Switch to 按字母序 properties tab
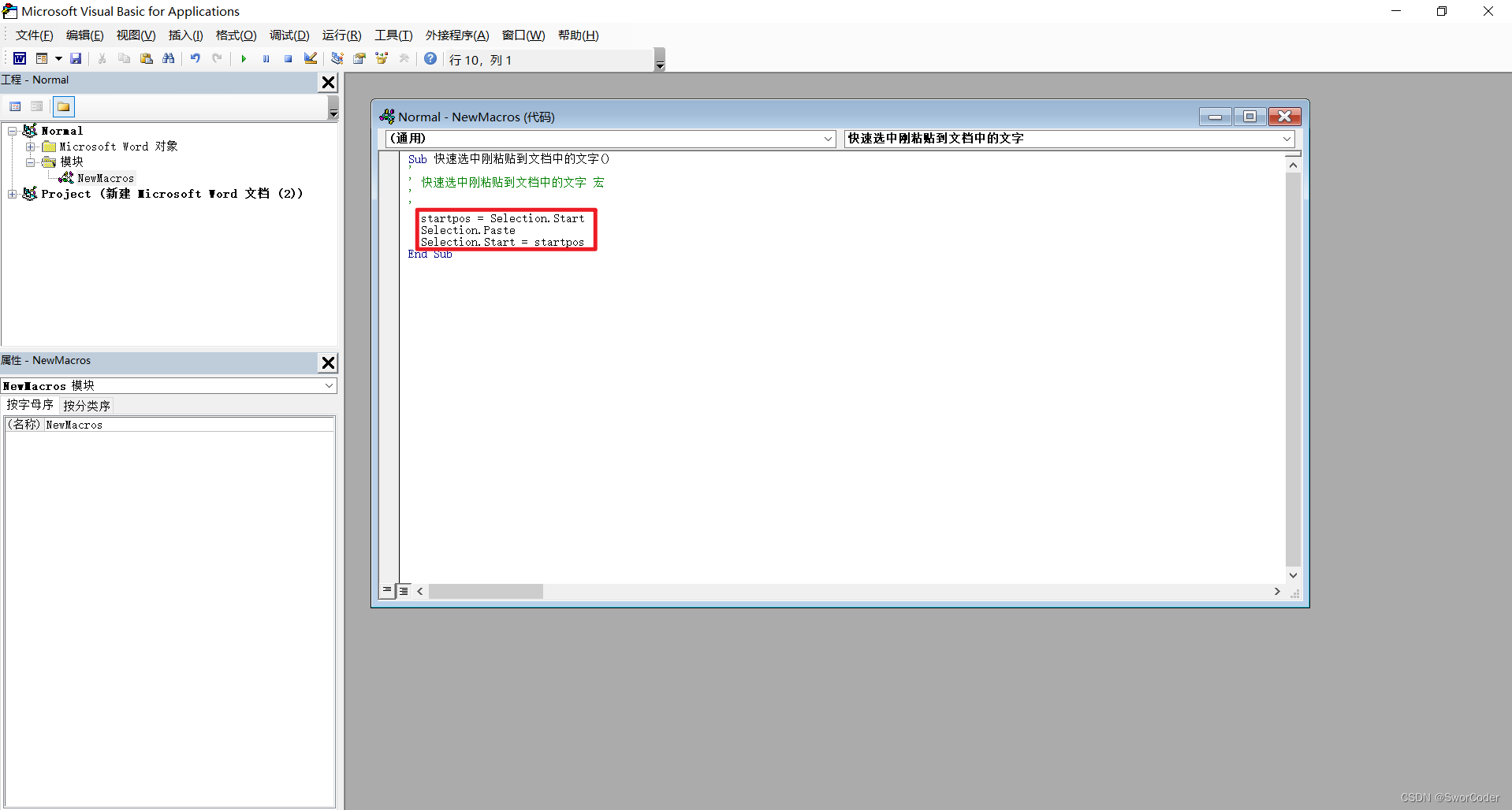Image resolution: width=1512 pixels, height=810 pixels. click(x=30, y=405)
